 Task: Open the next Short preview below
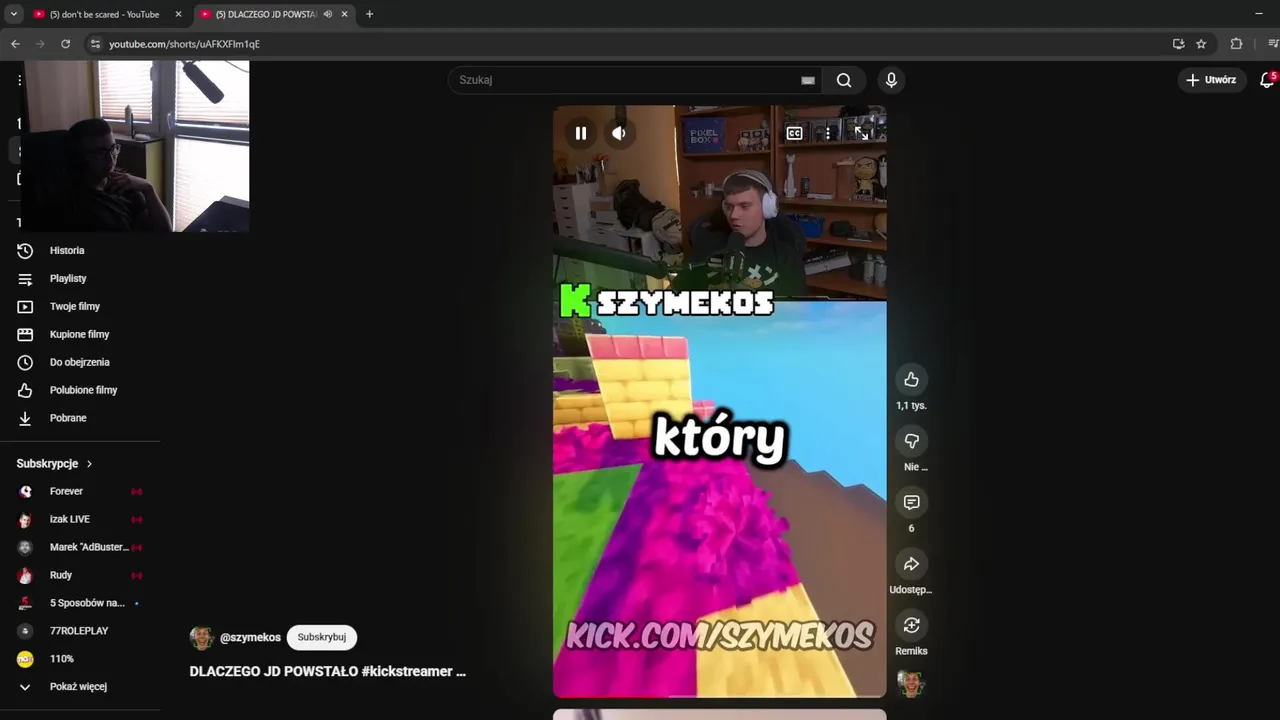pyautogui.click(x=719, y=714)
